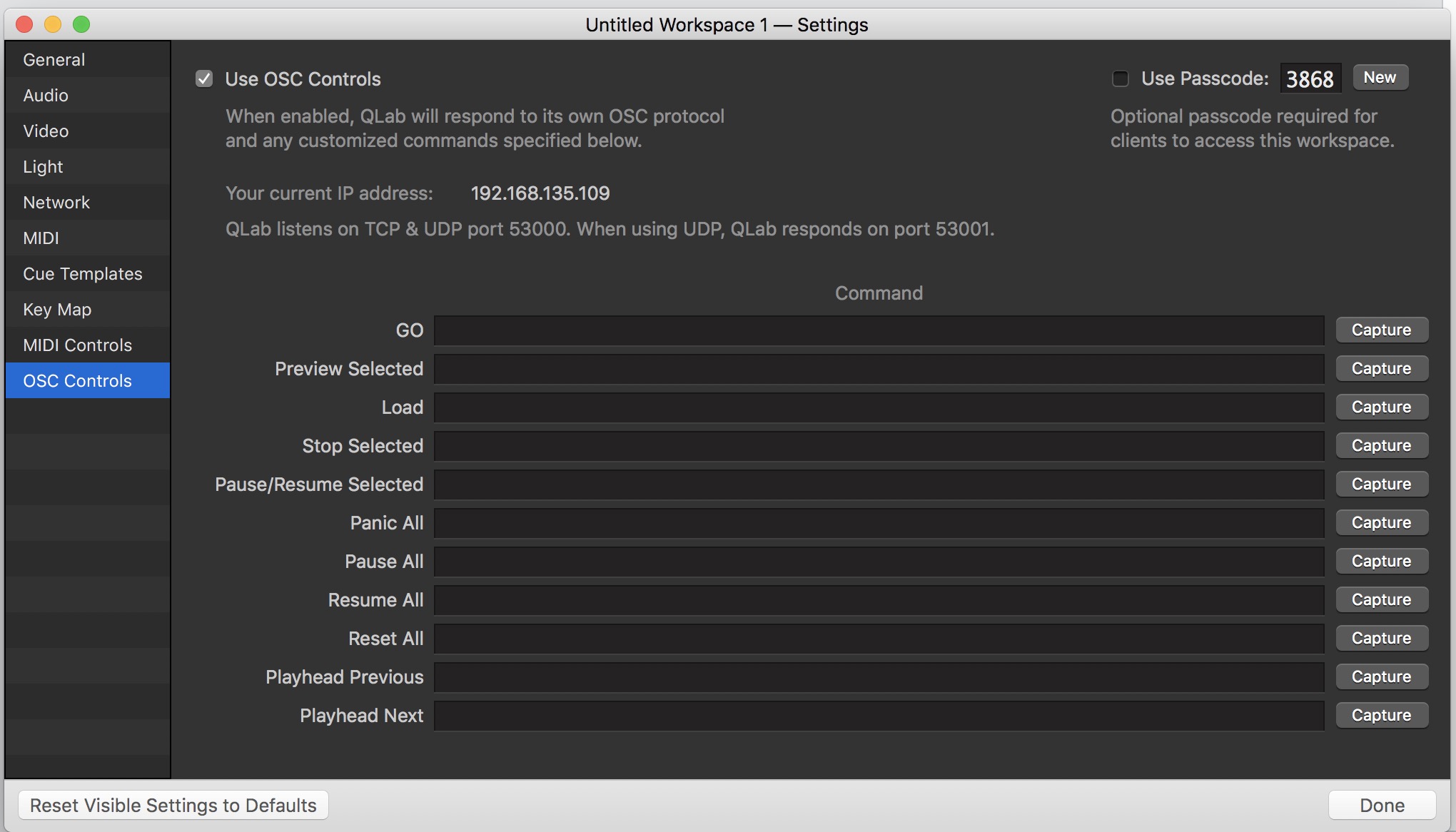Viewport: 1456px width, 832px height.
Task: Switch to Audio settings
Action: pyautogui.click(x=46, y=96)
